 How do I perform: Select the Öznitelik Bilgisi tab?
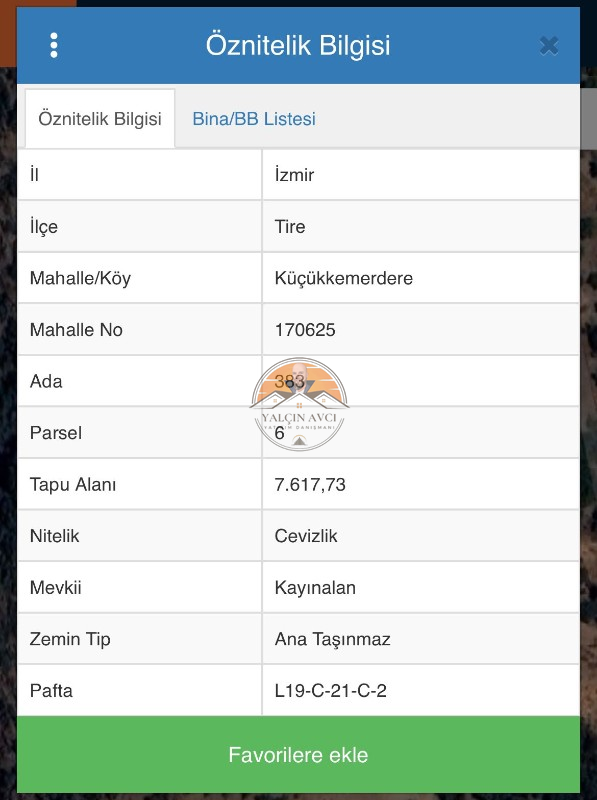click(100, 119)
